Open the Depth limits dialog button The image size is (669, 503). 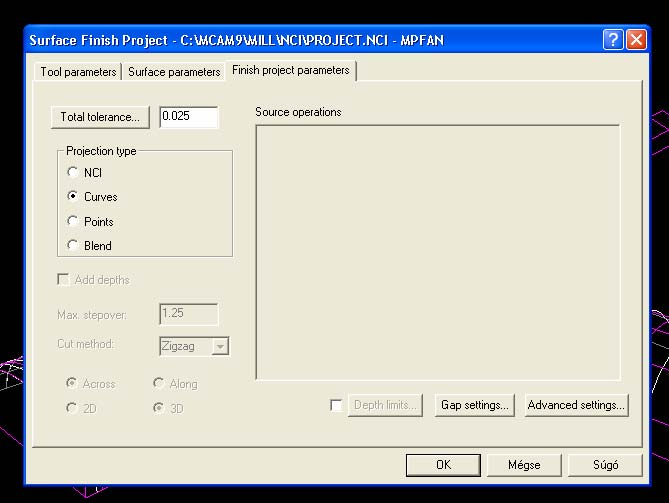pyautogui.click(x=385, y=405)
